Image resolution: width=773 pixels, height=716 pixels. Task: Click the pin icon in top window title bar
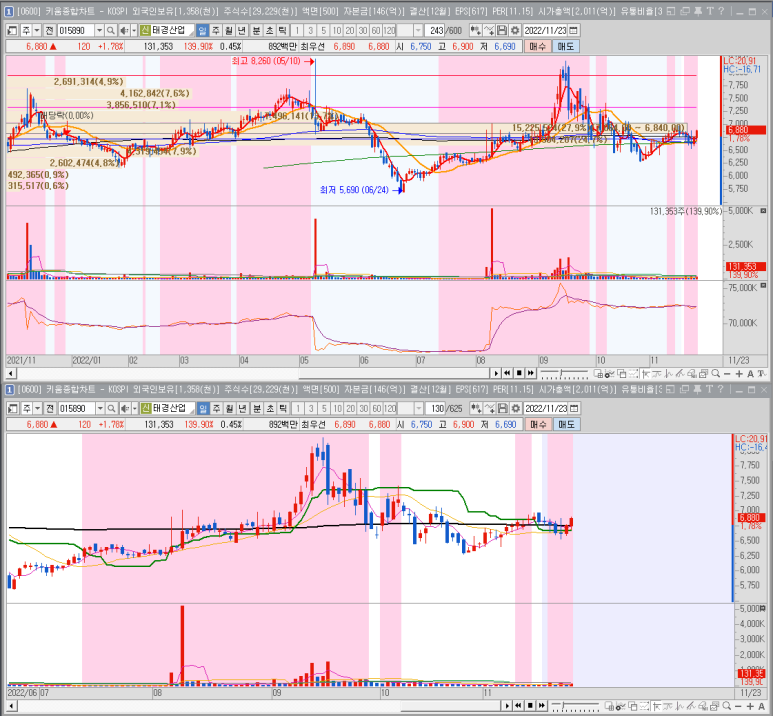tap(698, 11)
